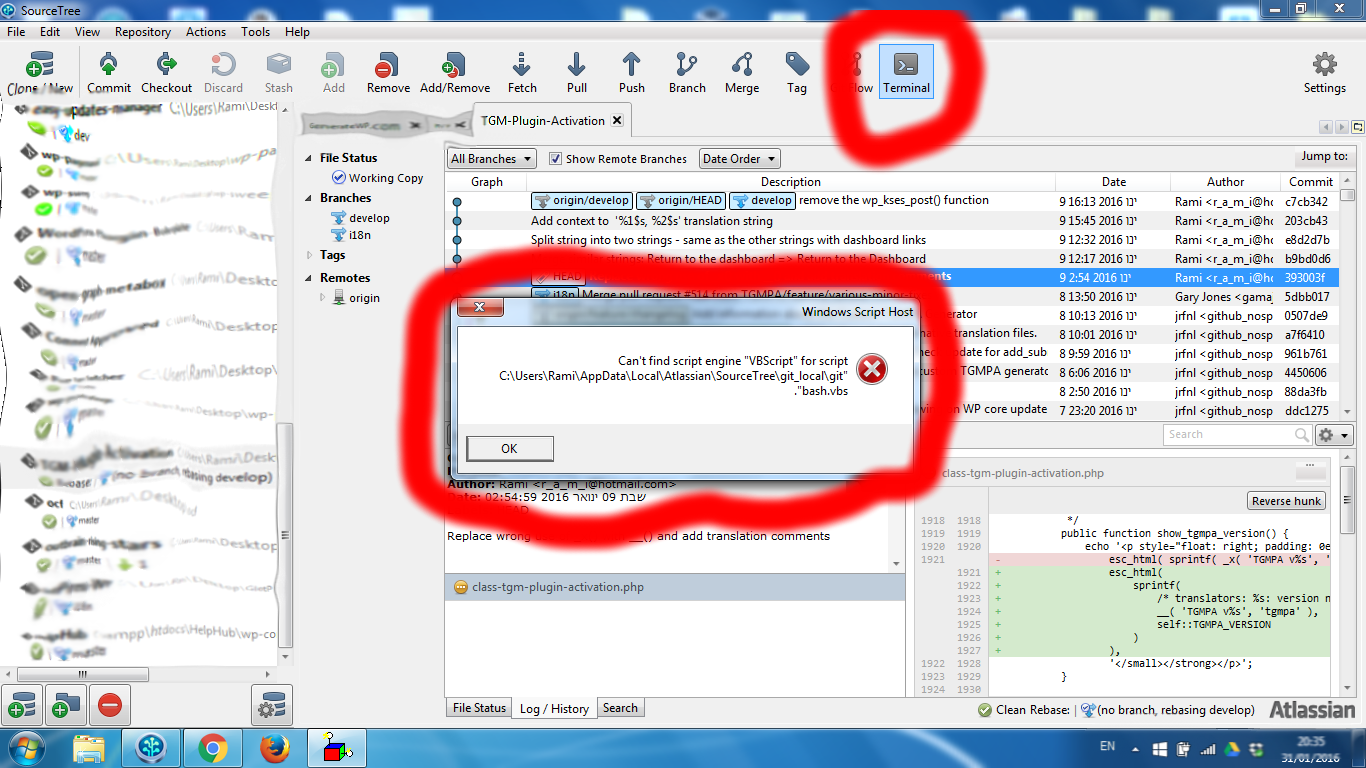The image size is (1366, 768).
Task: Click Jump to: button
Action: 1324,156
